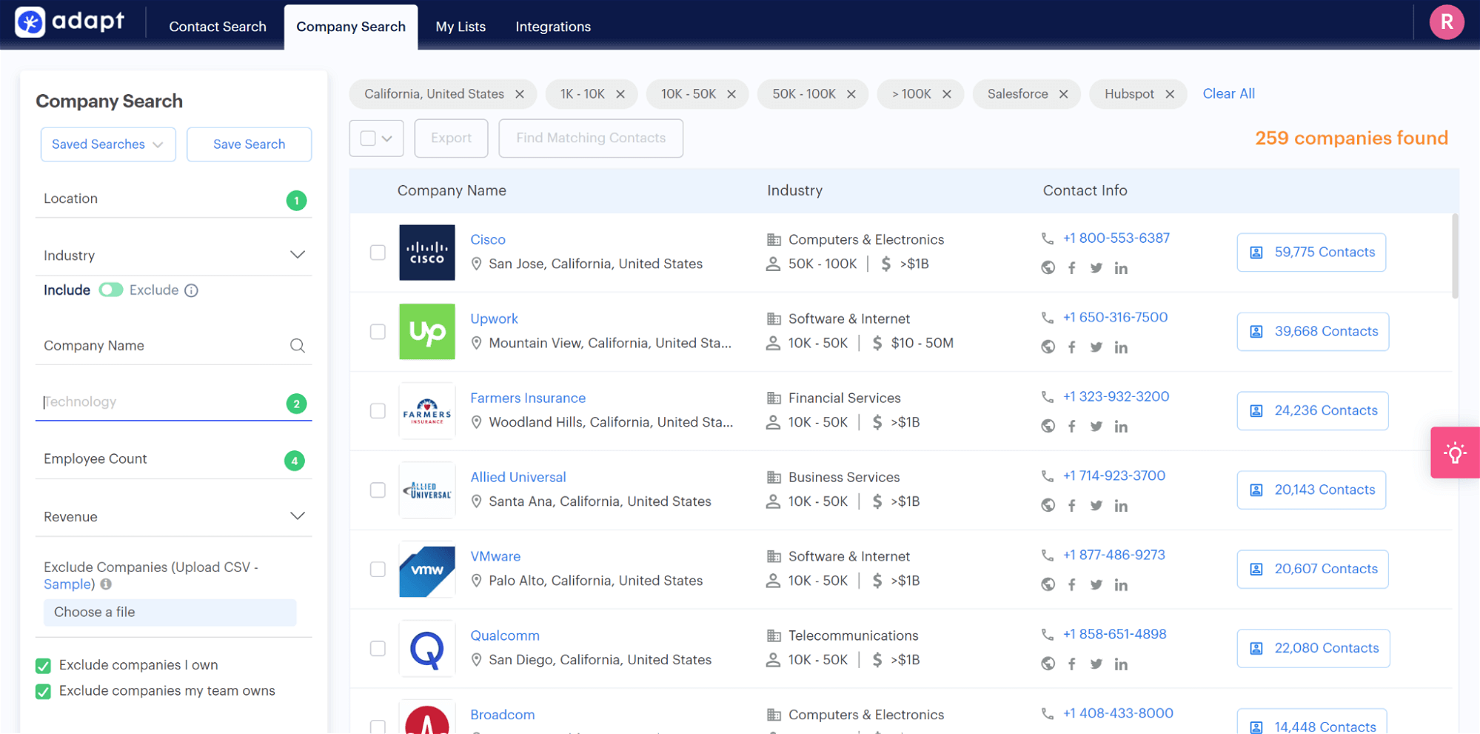The width and height of the screenshot is (1480, 734).
Task: Click the search magnifier in Company Name field
Action: (297, 345)
